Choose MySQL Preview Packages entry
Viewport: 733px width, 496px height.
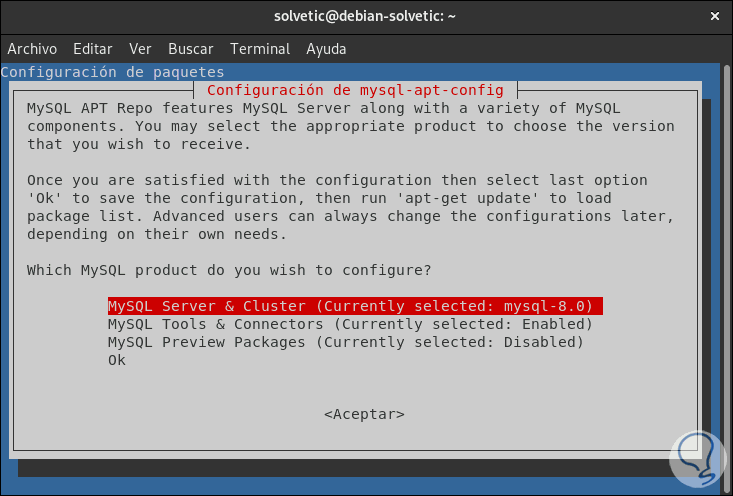pyautogui.click(x=345, y=342)
